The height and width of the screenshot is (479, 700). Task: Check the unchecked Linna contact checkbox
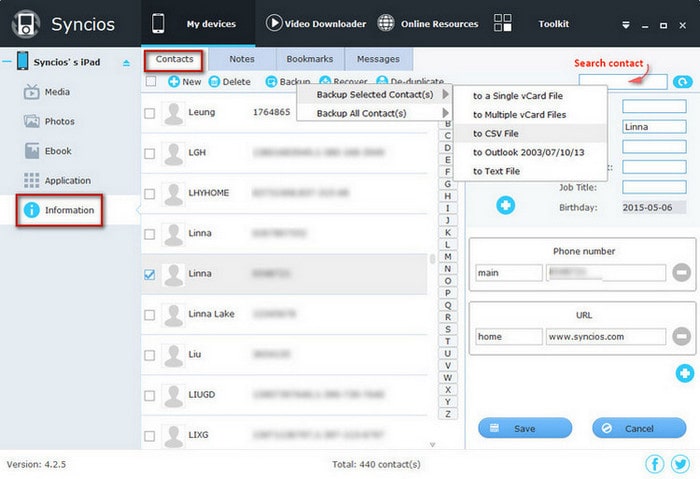[x=150, y=234]
